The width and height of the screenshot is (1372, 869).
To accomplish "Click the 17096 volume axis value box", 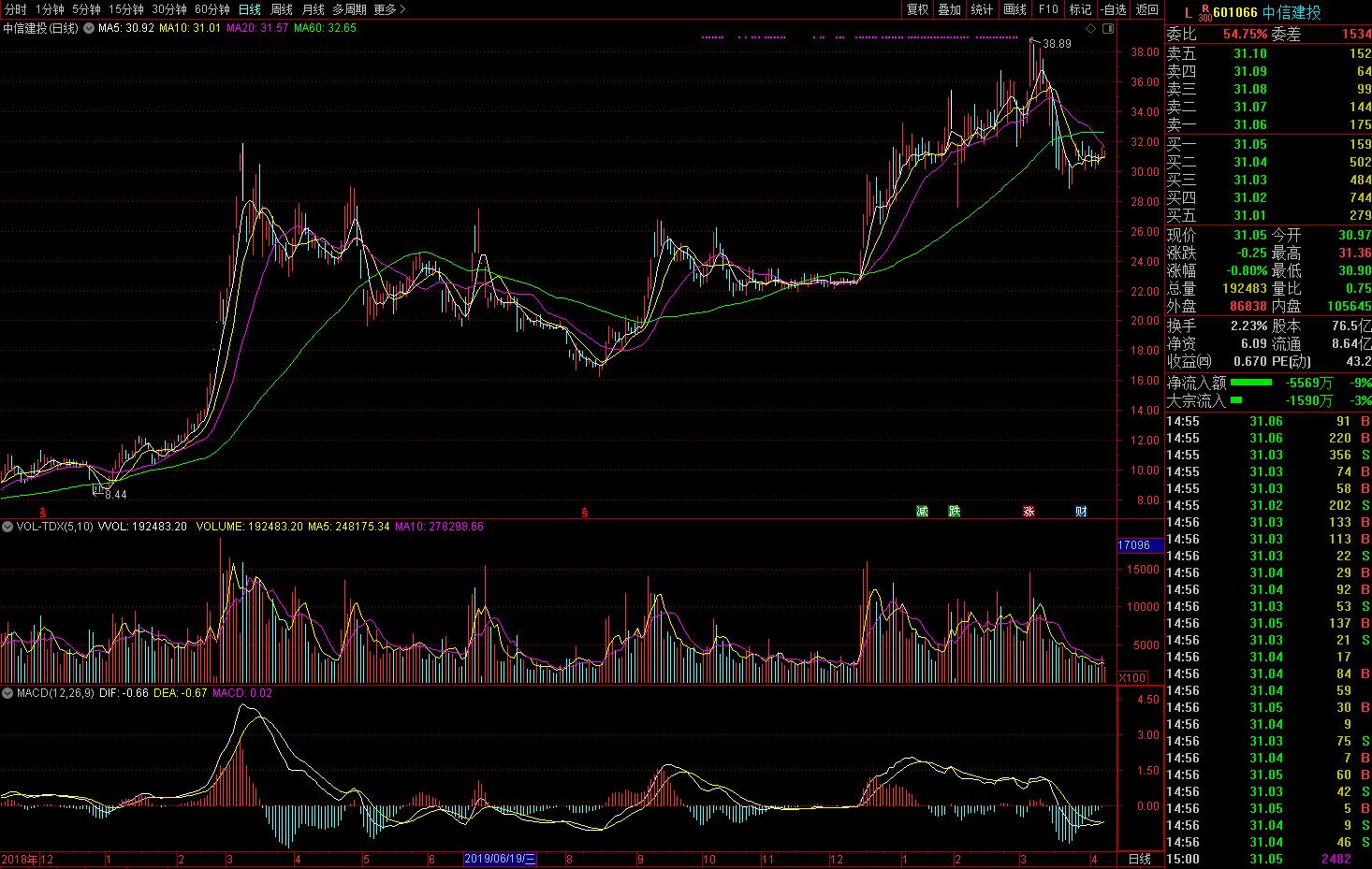I will [1140, 544].
